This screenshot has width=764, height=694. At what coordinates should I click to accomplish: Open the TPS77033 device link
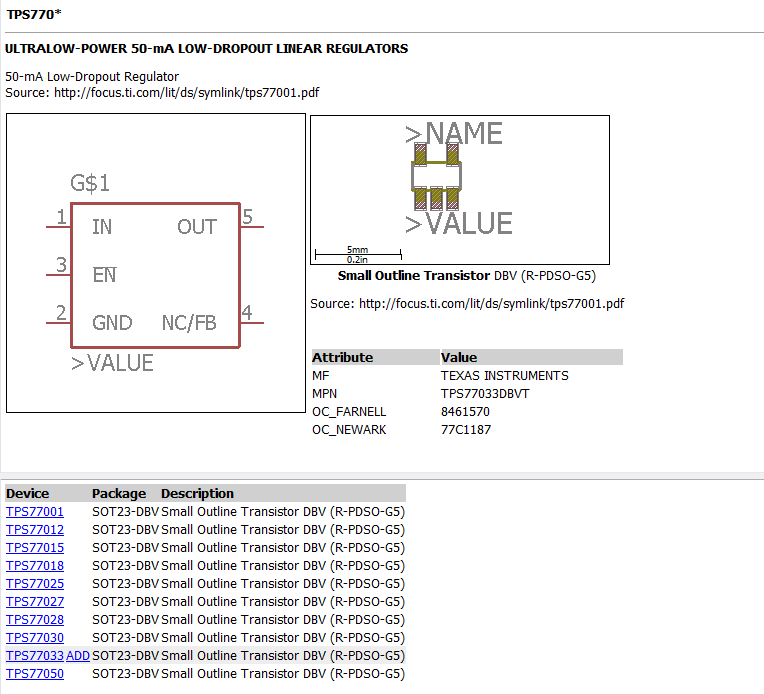coord(35,656)
